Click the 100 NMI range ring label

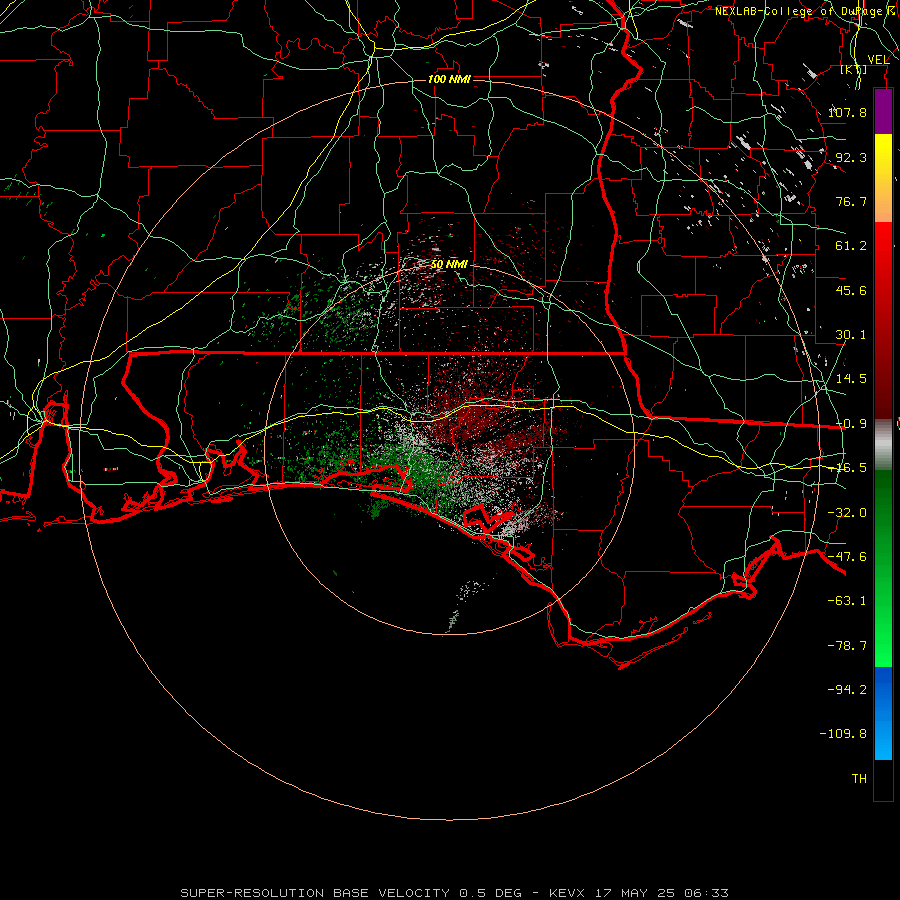coord(449,79)
